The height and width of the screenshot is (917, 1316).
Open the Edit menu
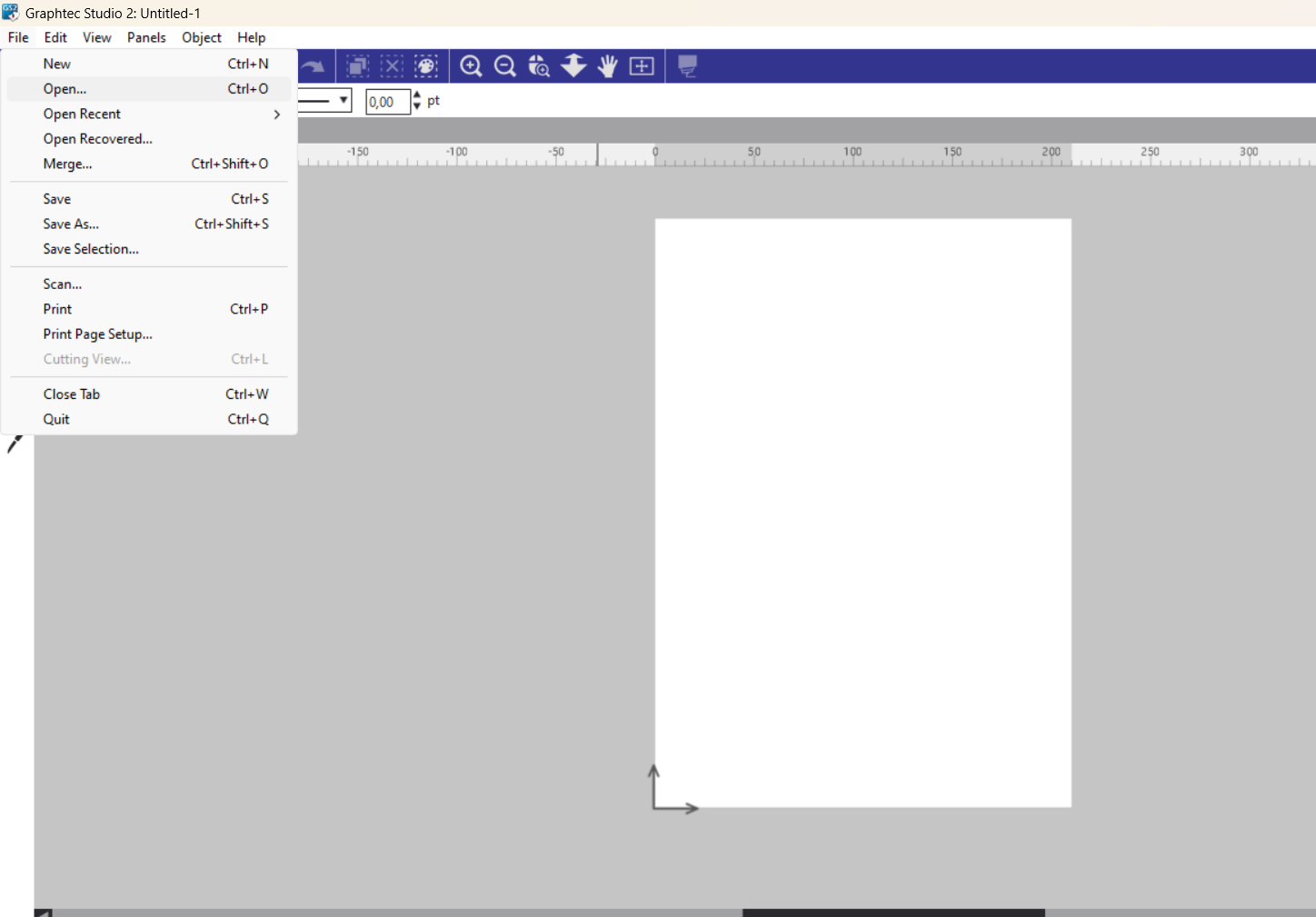[55, 37]
